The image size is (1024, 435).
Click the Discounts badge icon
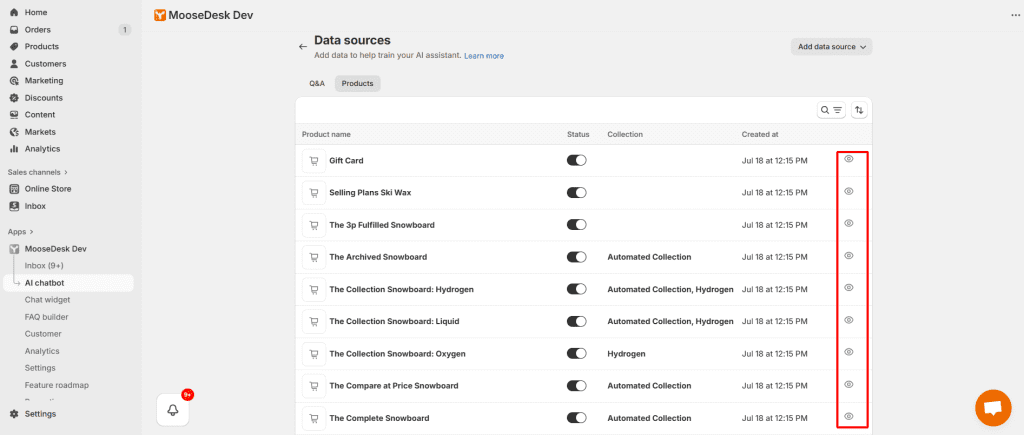(x=14, y=97)
